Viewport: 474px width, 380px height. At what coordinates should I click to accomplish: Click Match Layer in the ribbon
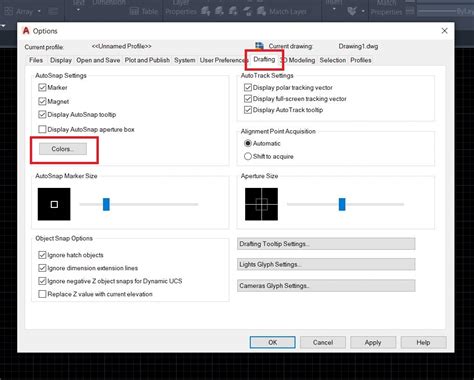point(282,12)
